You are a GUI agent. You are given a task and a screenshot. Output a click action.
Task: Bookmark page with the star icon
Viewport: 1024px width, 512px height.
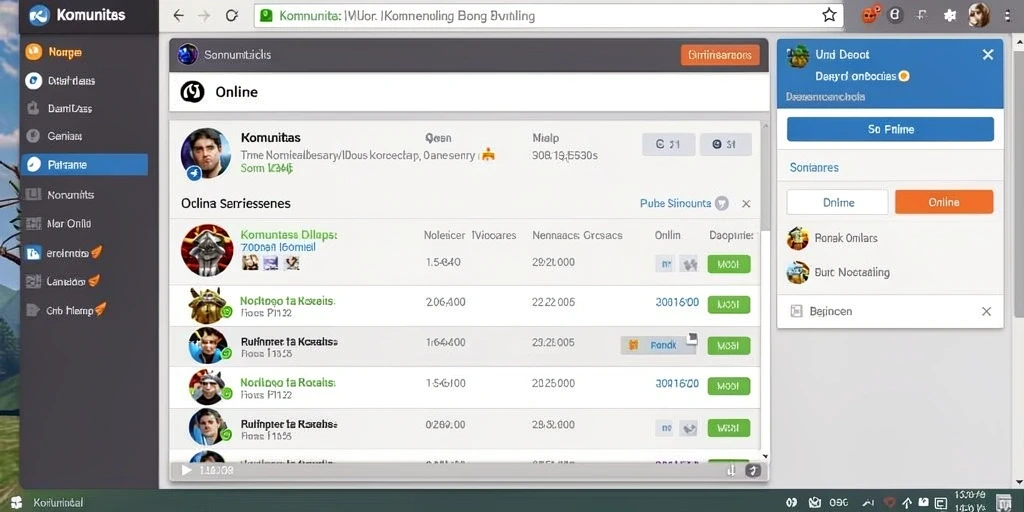coord(829,15)
